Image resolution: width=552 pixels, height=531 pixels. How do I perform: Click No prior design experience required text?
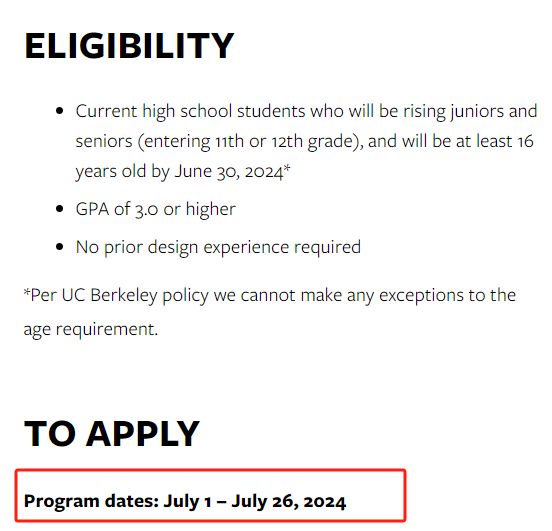[x=218, y=247]
